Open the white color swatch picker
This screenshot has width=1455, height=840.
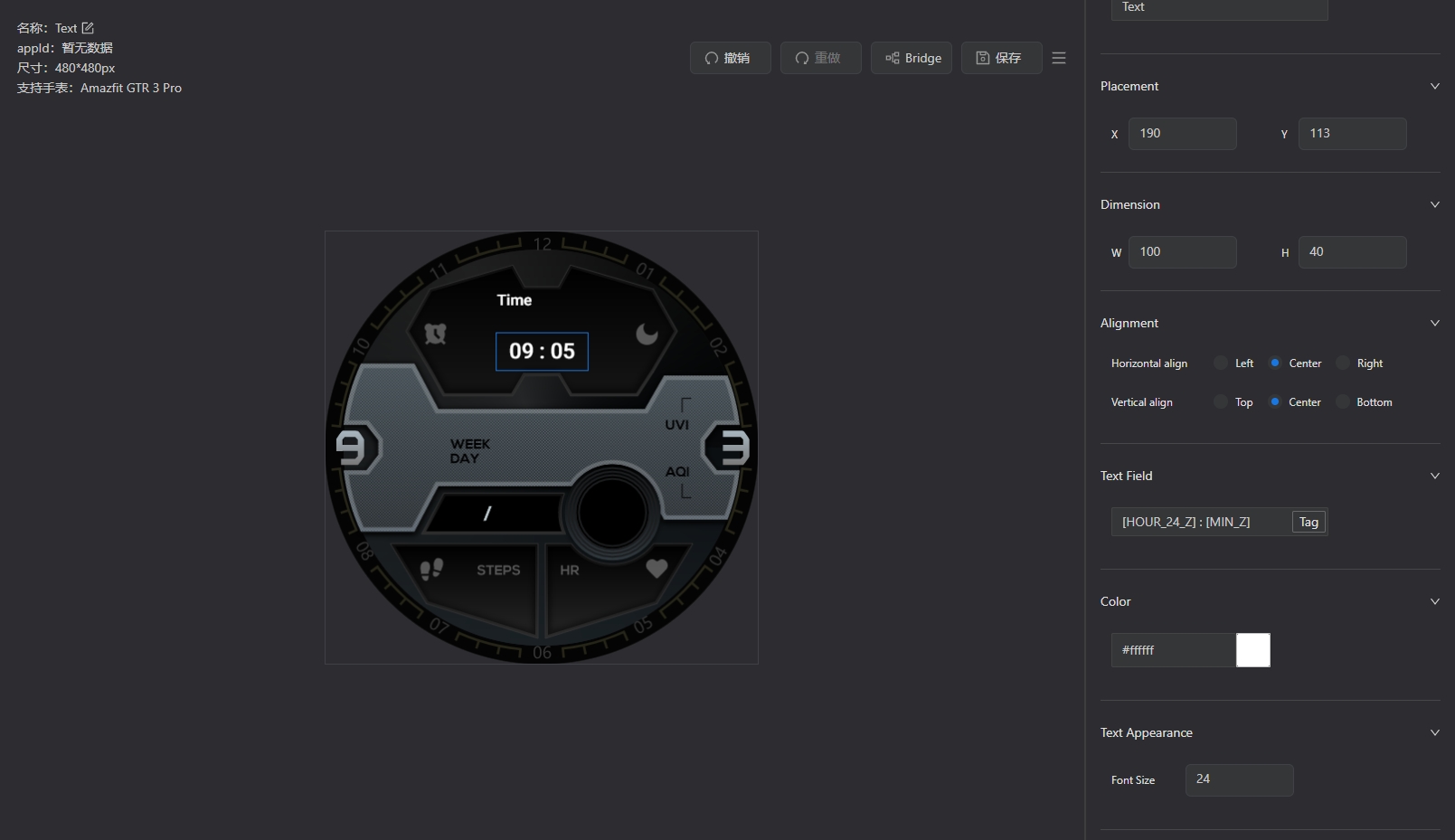click(x=1252, y=650)
